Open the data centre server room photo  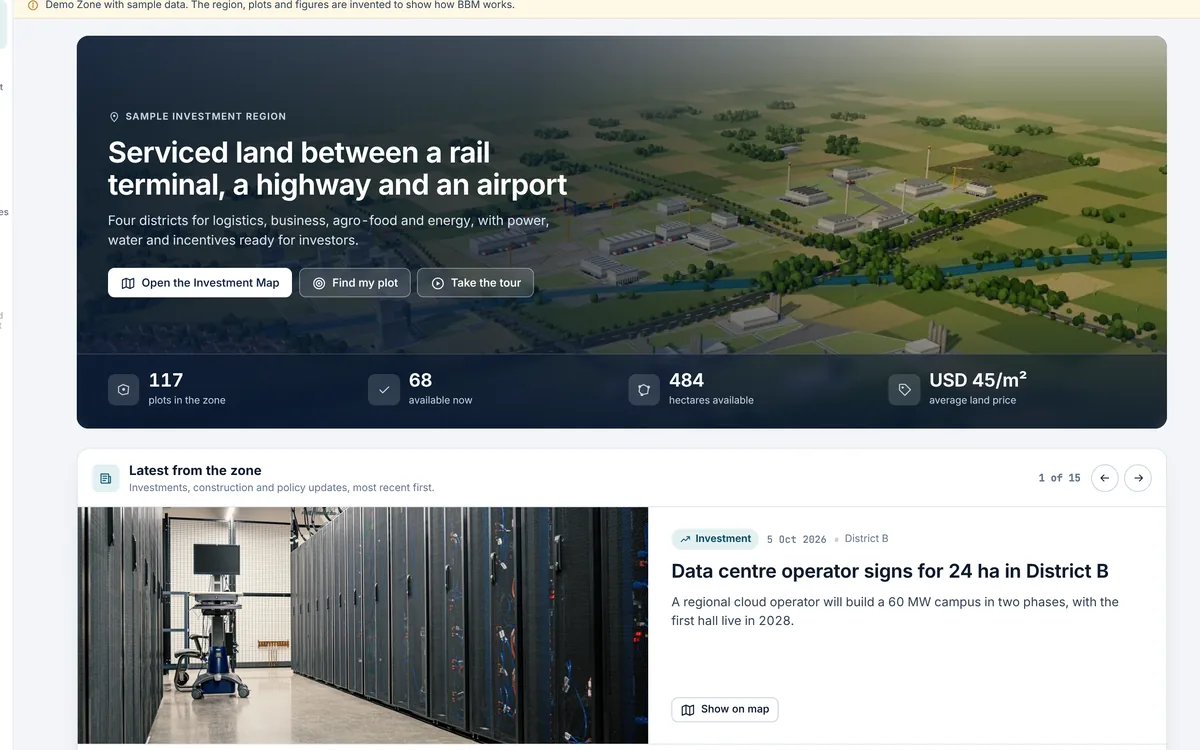pyautogui.click(x=363, y=625)
